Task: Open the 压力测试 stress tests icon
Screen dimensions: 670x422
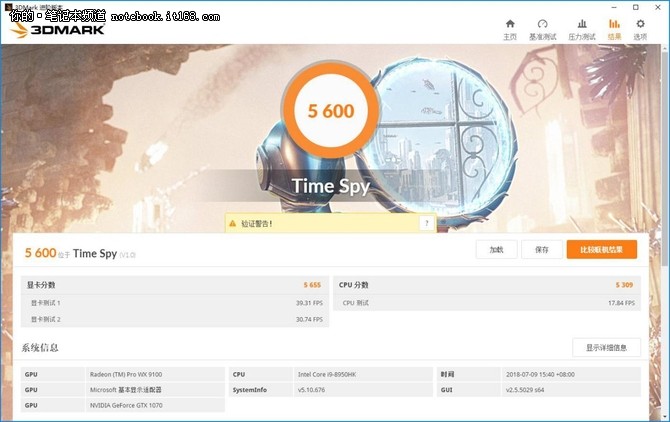Action: tap(582, 24)
